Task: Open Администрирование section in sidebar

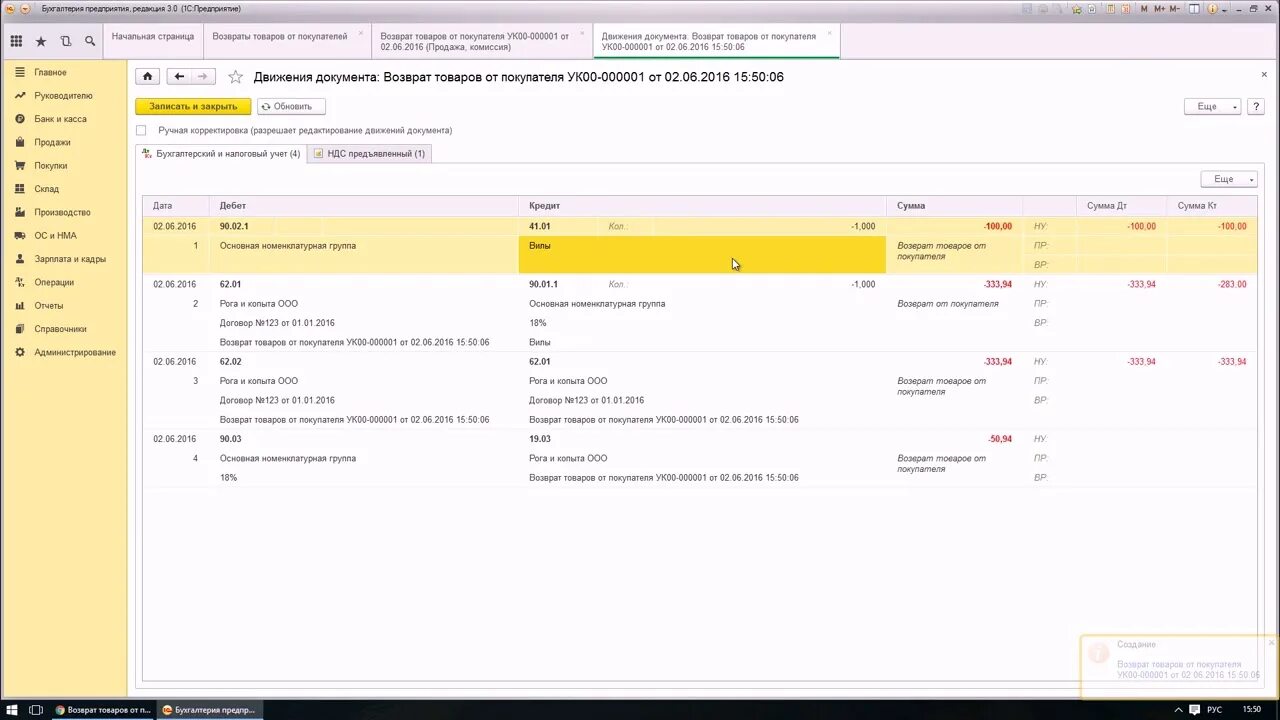Action: pyautogui.click(x=75, y=352)
